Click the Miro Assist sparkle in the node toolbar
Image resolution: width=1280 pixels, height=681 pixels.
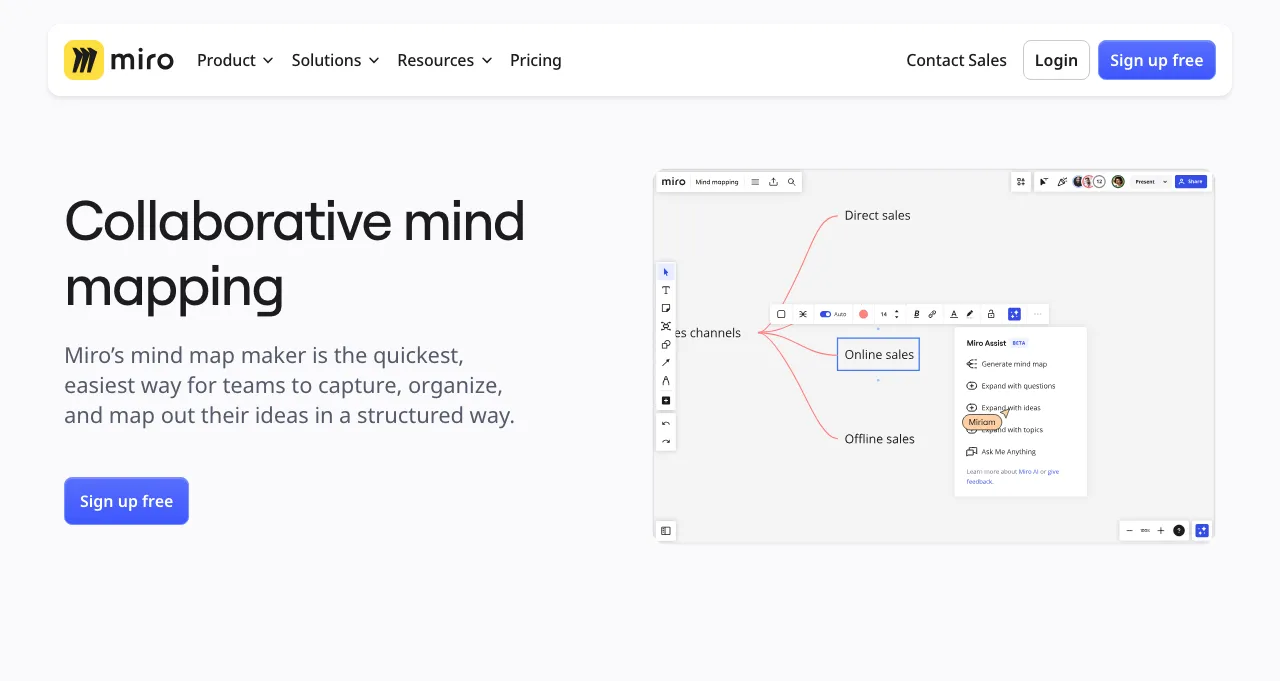coord(1014,314)
